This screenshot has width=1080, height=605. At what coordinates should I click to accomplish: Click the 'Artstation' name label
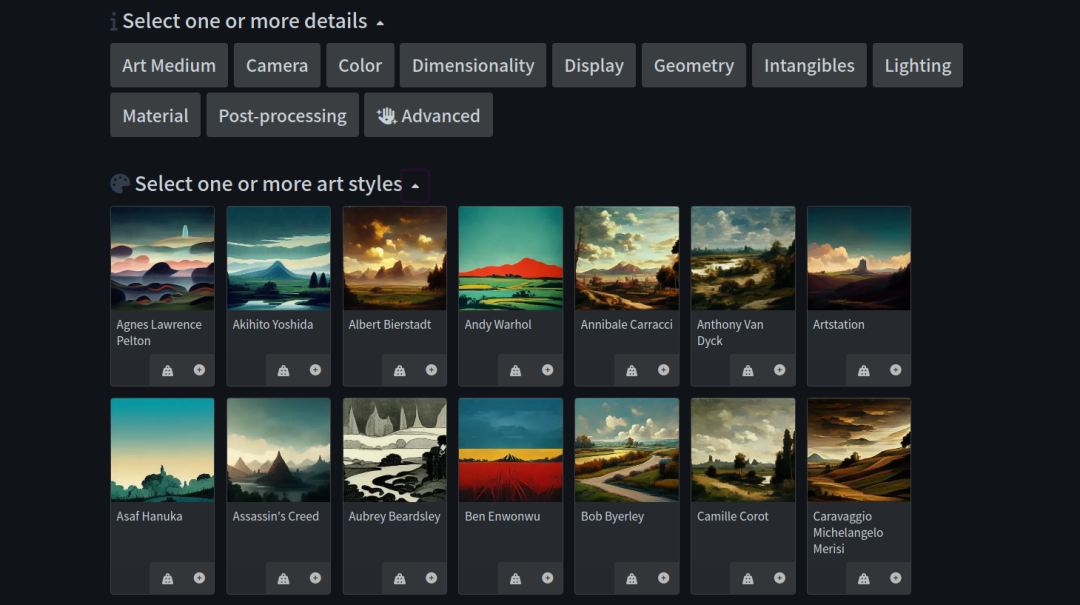point(838,325)
